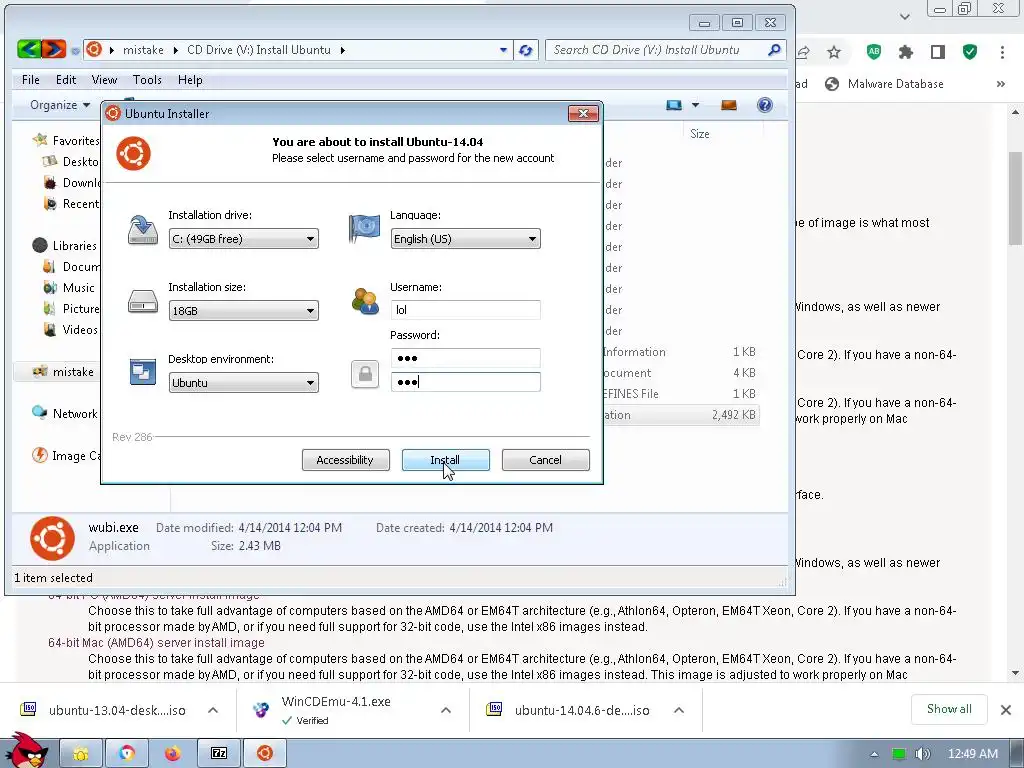
Task: Focus the password confirmation field
Action: (x=466, y=382)
